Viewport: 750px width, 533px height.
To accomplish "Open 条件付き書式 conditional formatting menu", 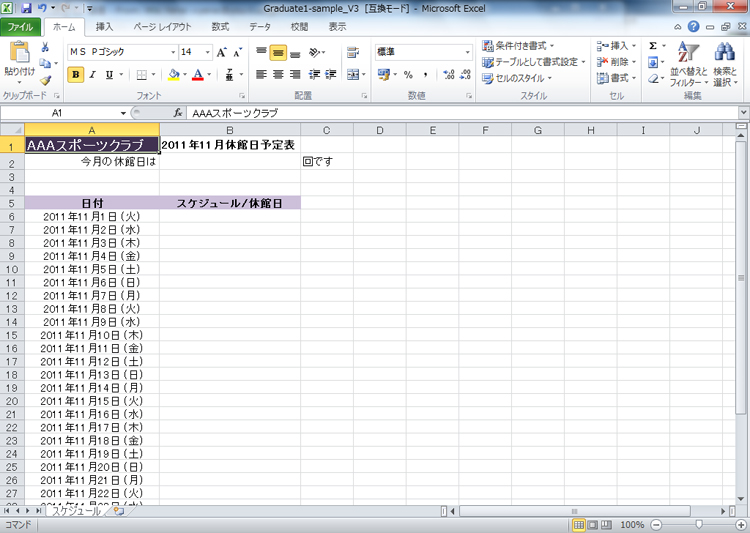I will (518, 46).
